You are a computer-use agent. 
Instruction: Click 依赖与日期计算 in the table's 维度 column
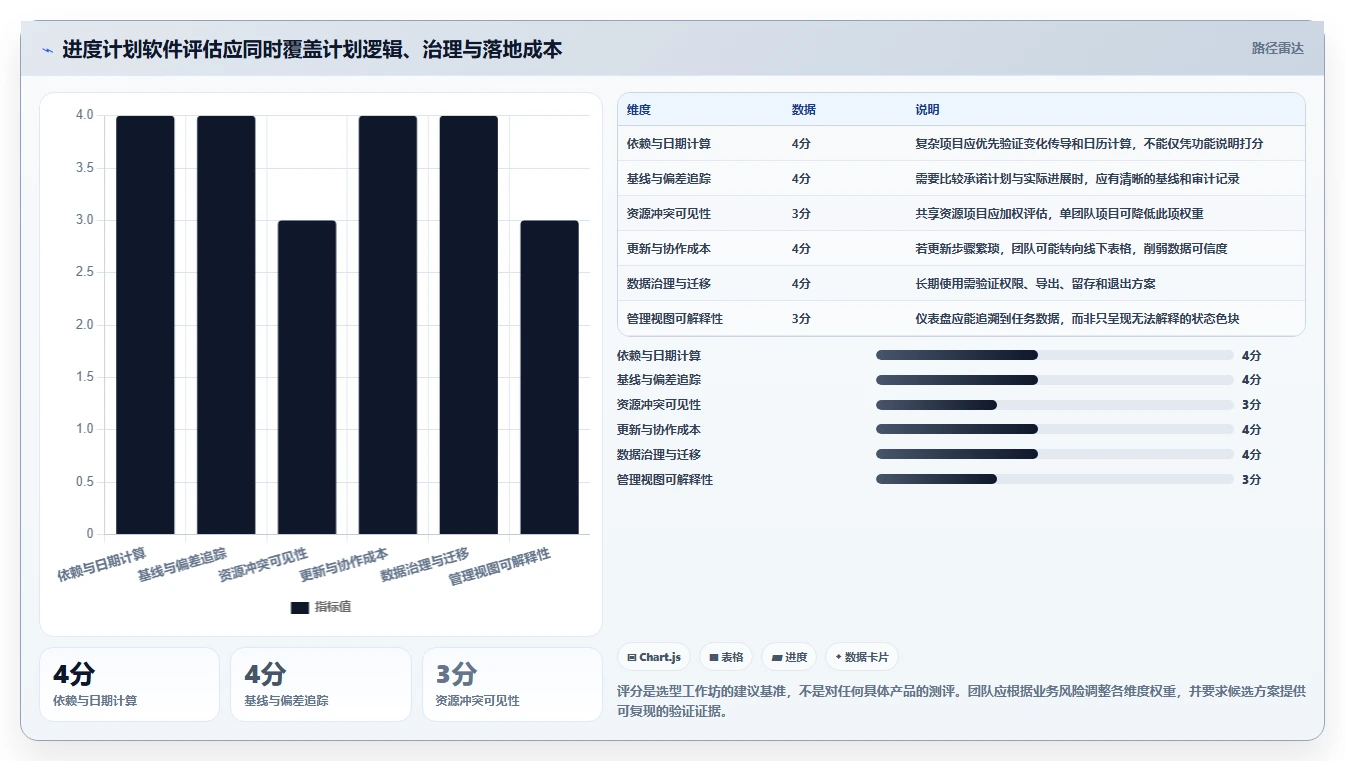669,143
